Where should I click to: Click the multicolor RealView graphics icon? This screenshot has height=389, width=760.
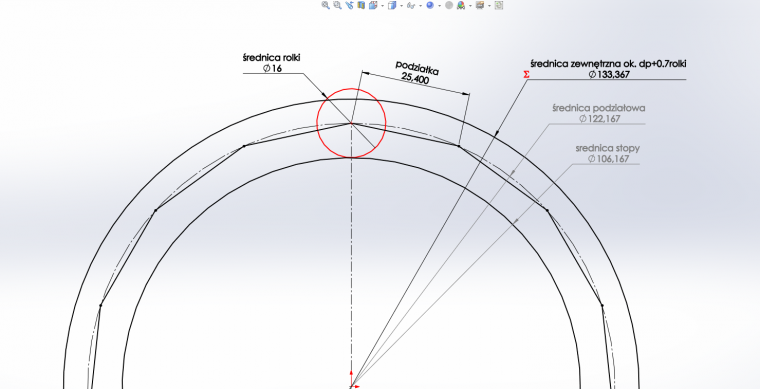(460, 5)
